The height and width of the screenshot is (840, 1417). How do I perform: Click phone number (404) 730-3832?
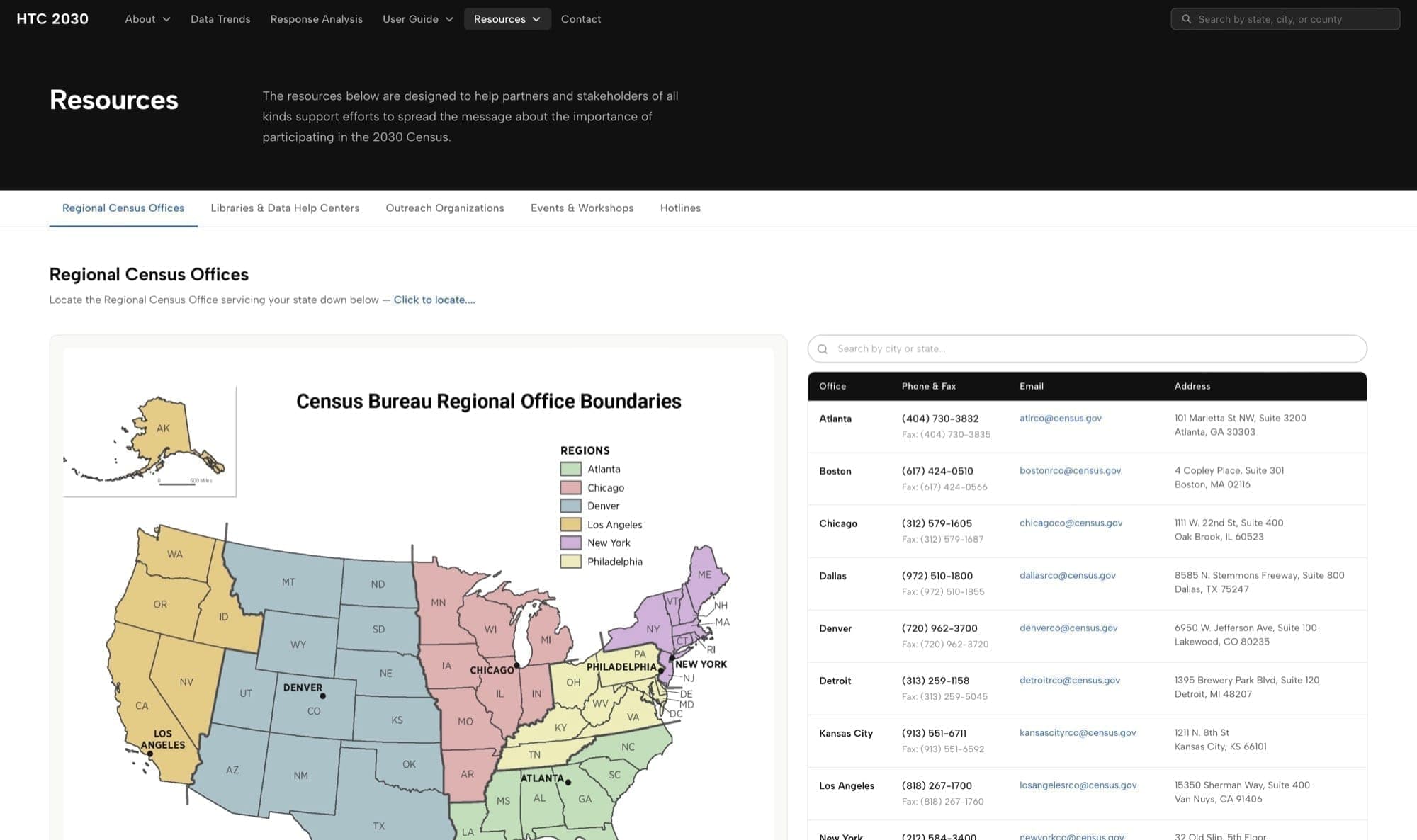(x=940, y=419)
